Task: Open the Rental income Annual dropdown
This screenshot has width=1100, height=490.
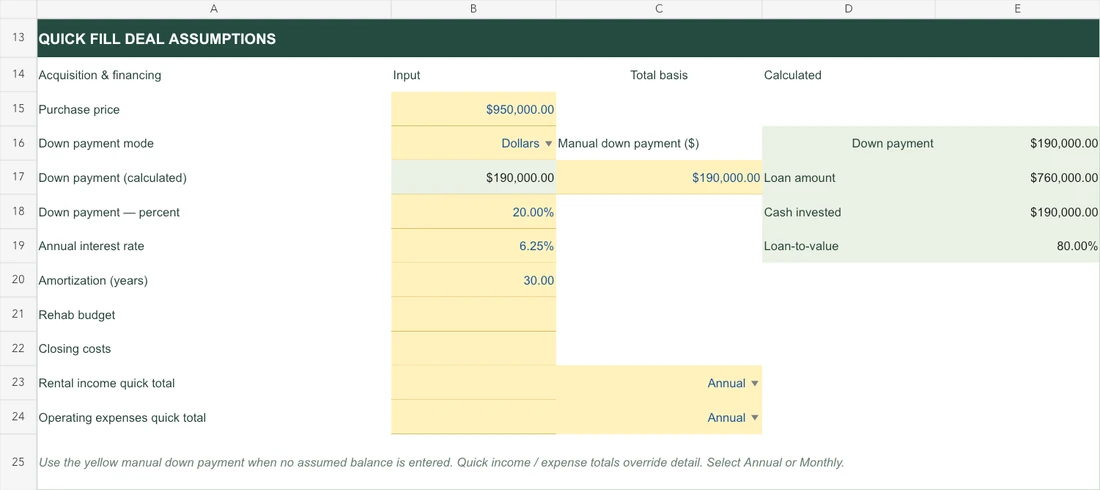Action: tap(755, 383)
